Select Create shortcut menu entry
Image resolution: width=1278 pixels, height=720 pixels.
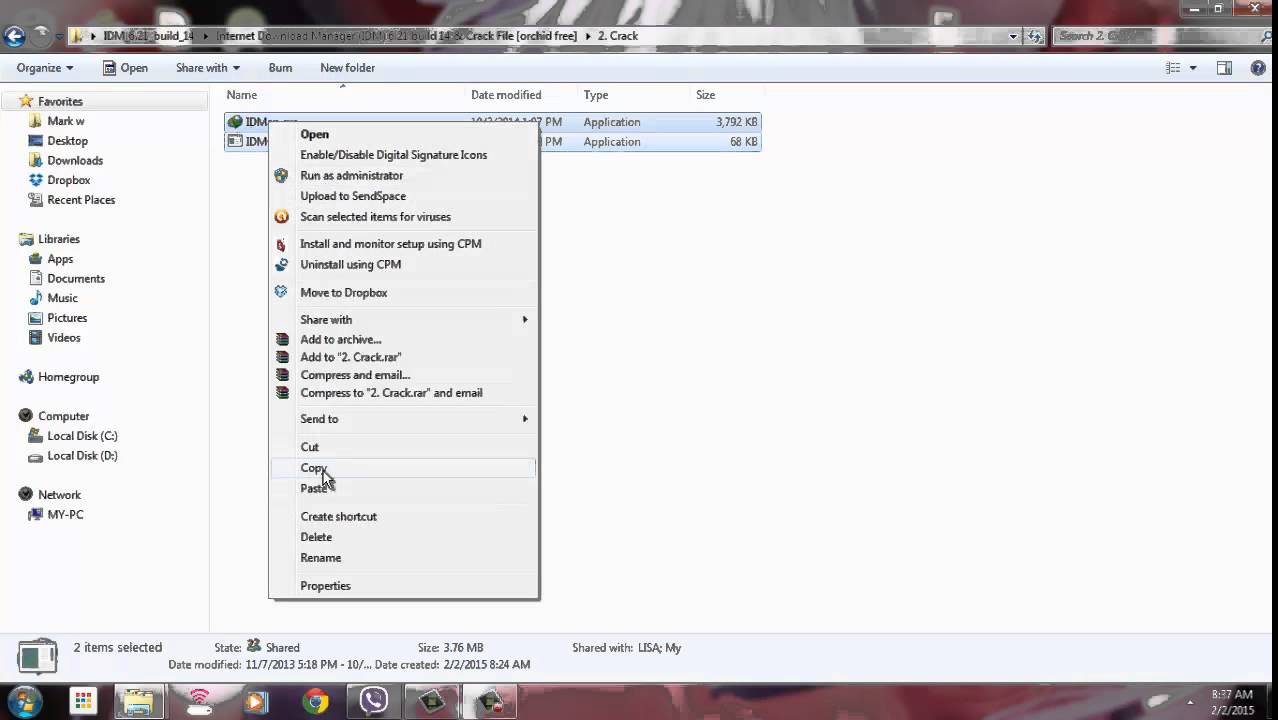(x=404, y=517)
